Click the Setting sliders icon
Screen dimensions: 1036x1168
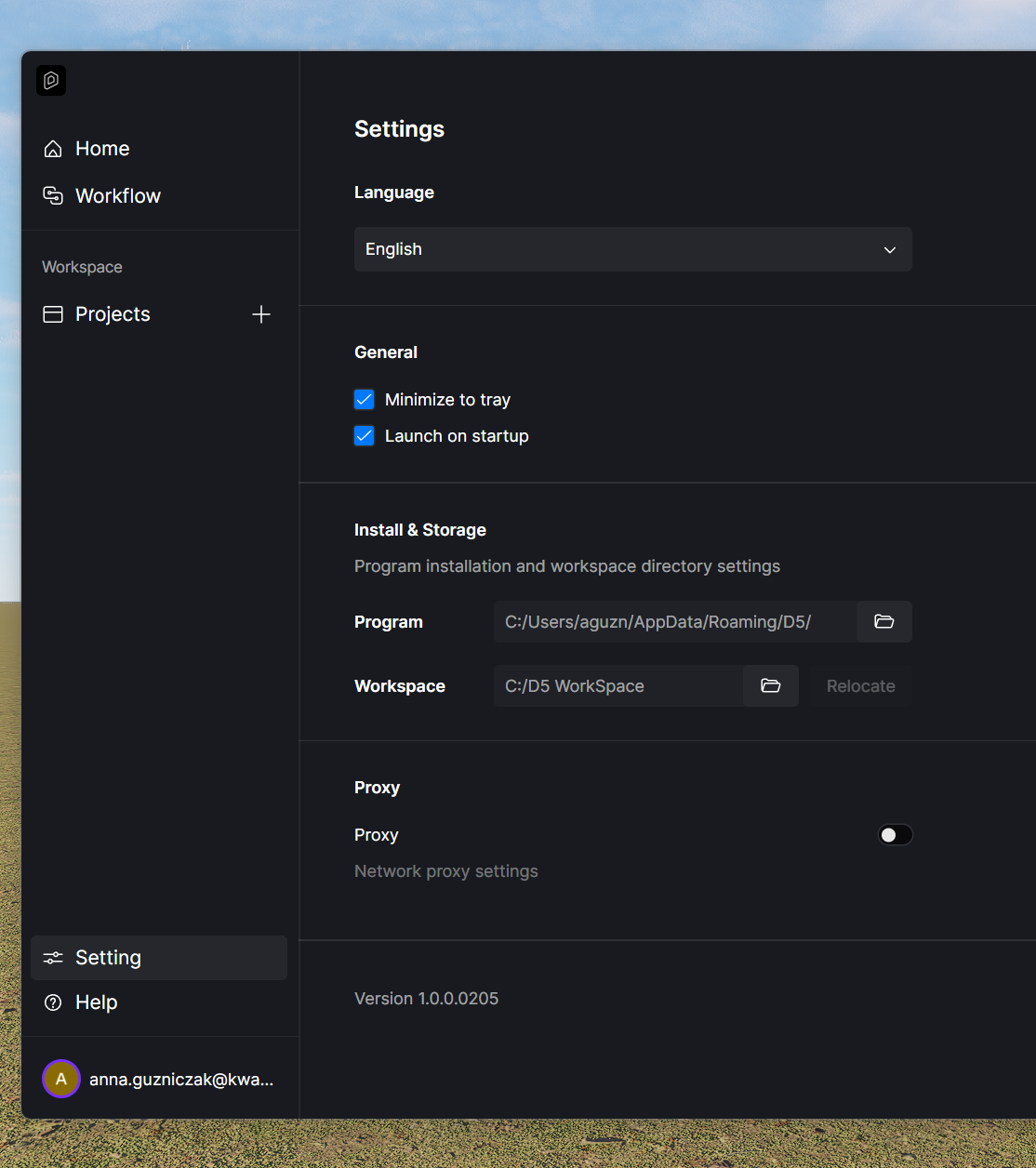[53, 958]
